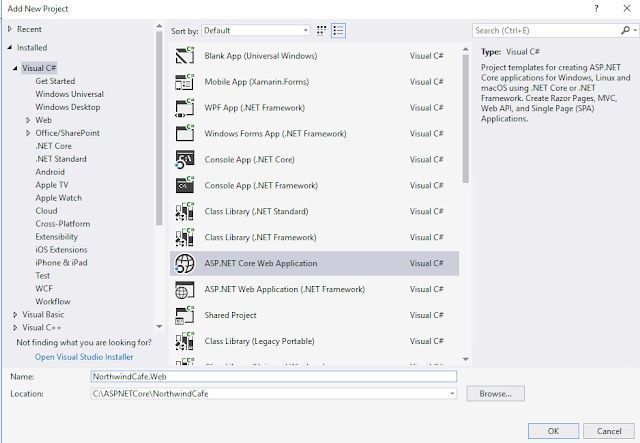Click the project Name input field
This screenshot has width=640, height=443.
click(273, 376)
